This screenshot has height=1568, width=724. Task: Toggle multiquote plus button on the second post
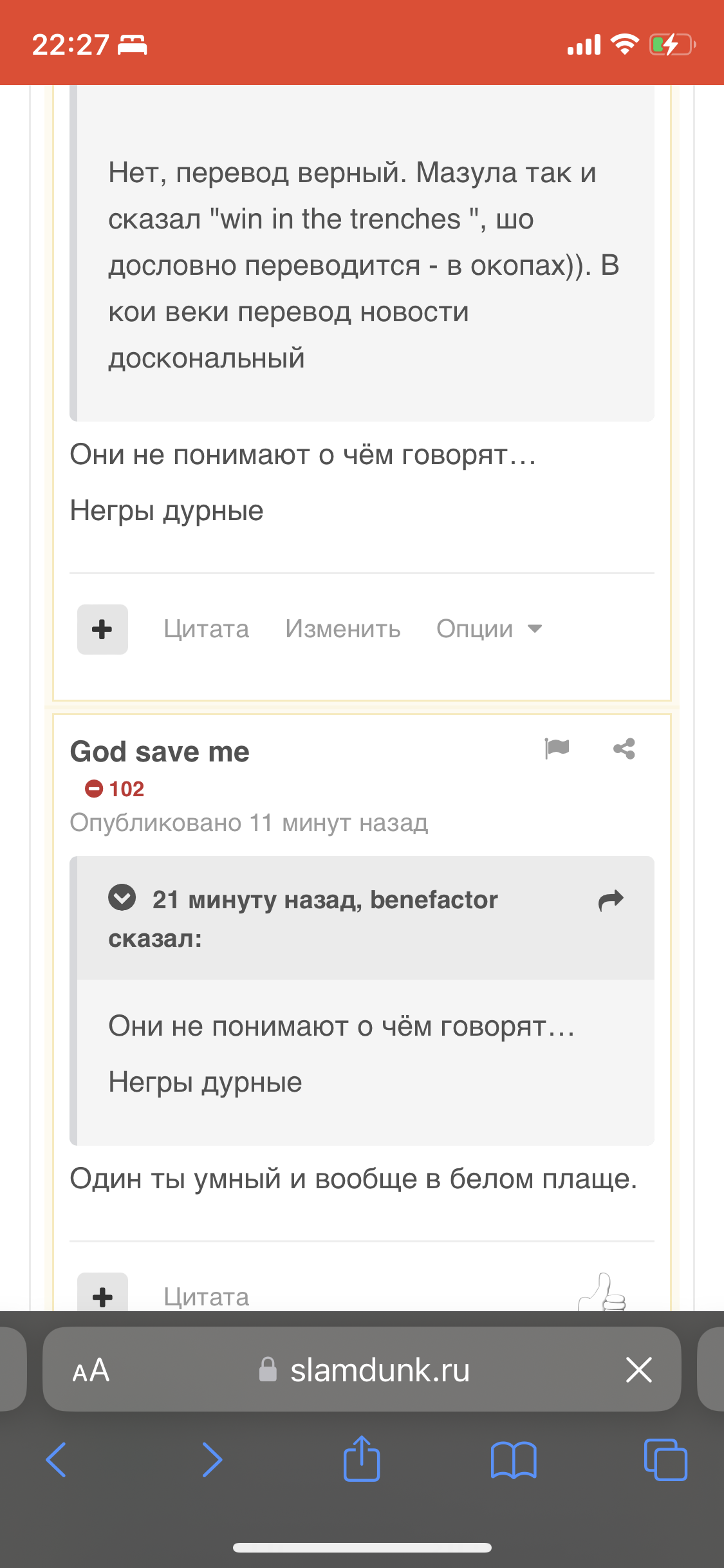coord(102,1293)
